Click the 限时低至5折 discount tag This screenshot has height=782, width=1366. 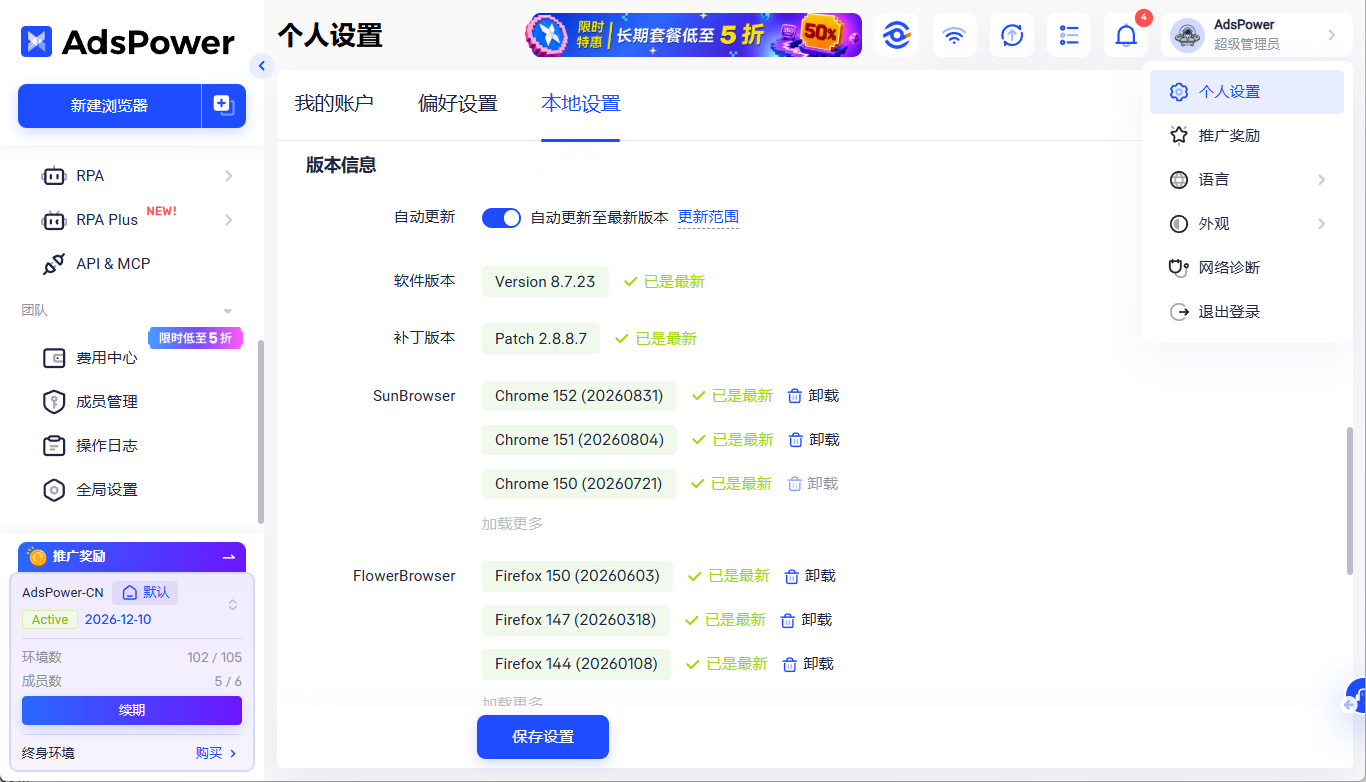(x=195, y=338)
